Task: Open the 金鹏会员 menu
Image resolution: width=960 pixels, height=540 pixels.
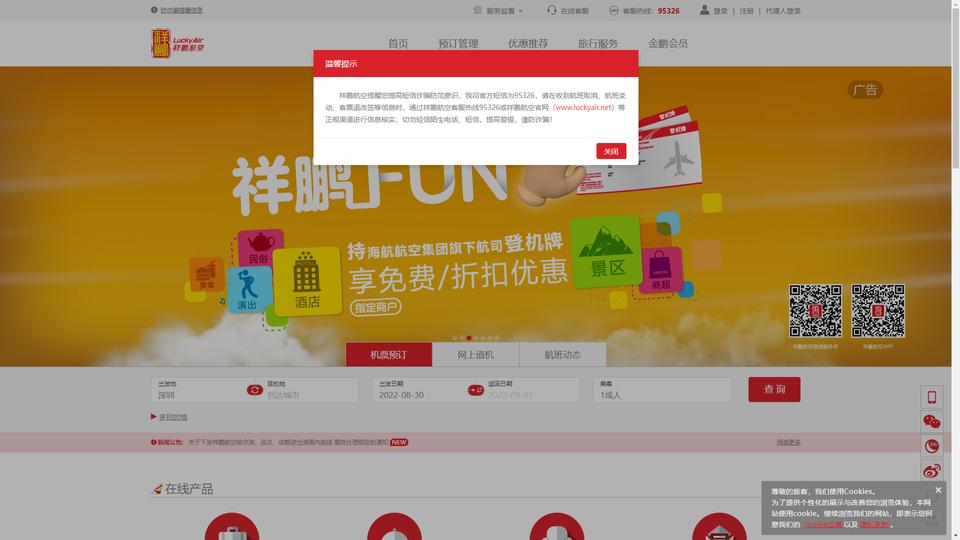Action: pyautogui.click(x=668, y=43)
